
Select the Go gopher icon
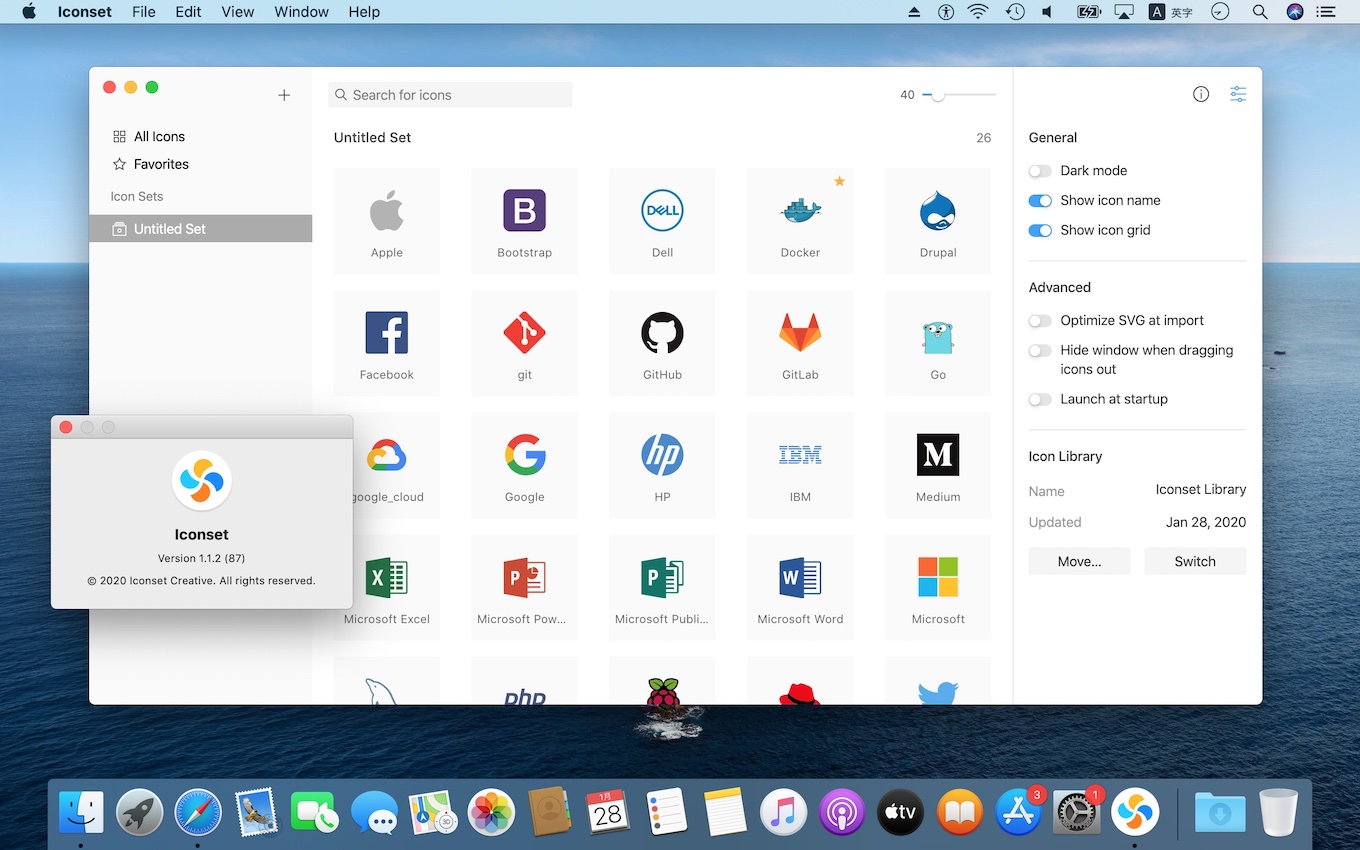938,337
